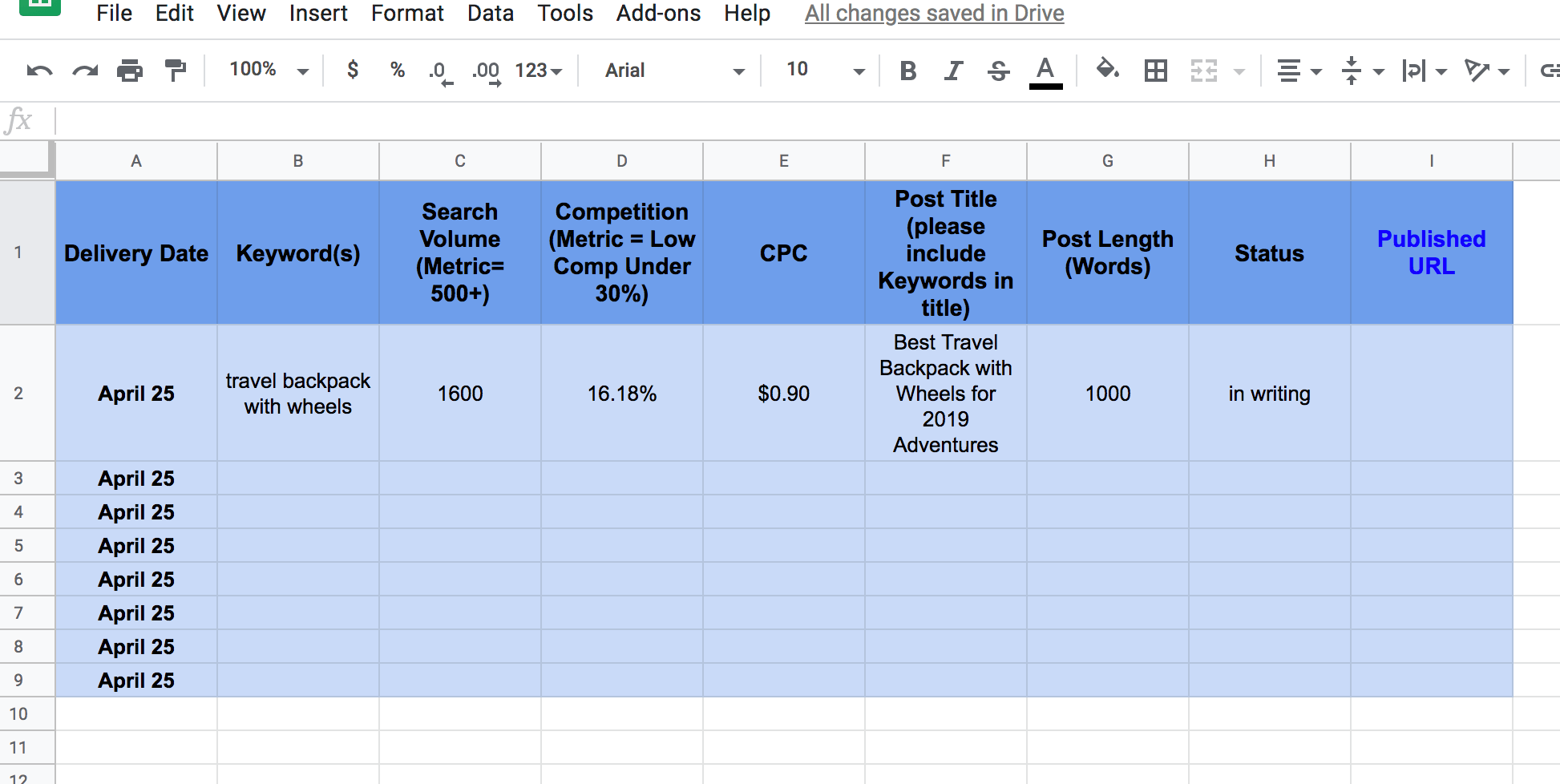Select the '1600' cell

[x=460, y=393]
